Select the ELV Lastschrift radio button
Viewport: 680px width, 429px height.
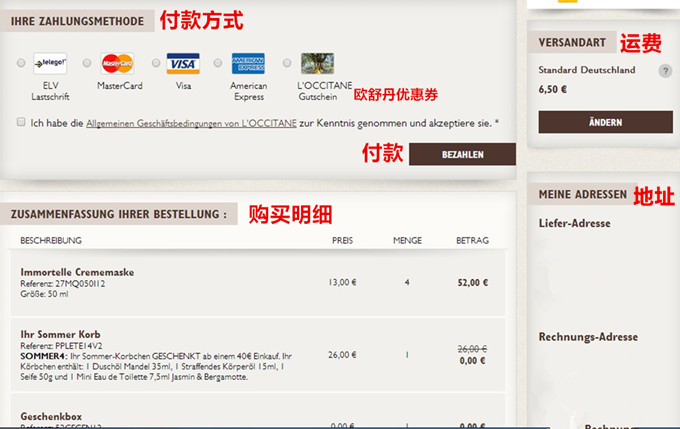(x=22, y=63)
